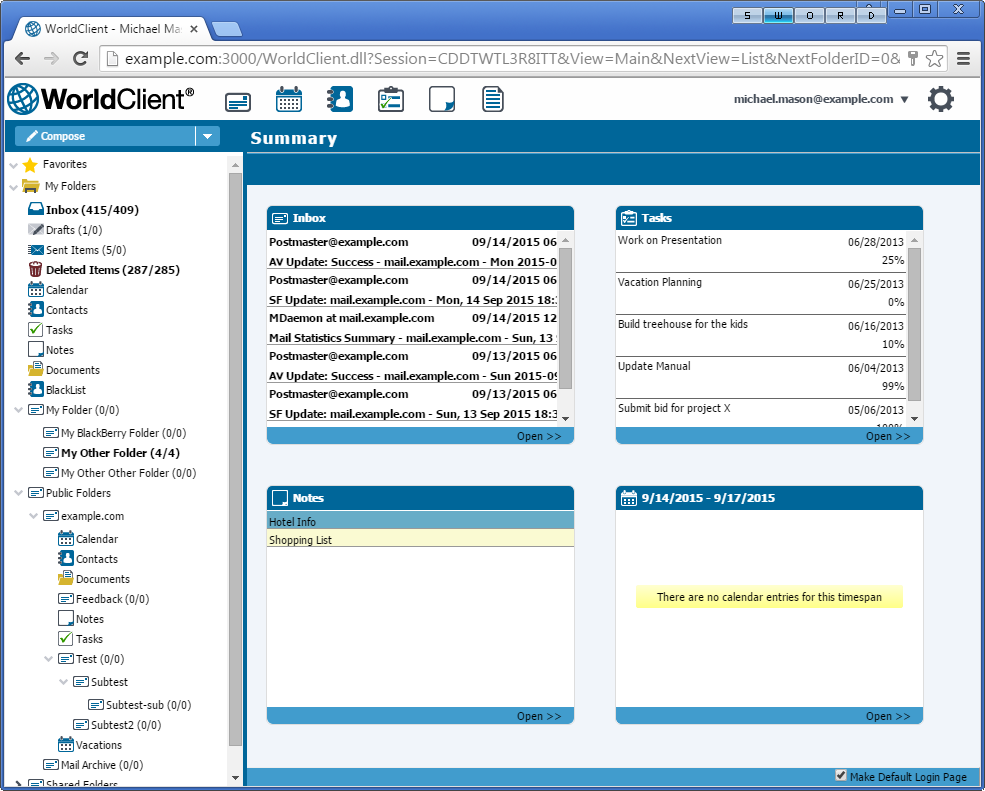985x791 pixels.
Task: Collapse the My Folders tree node
Action: [13, 186]
